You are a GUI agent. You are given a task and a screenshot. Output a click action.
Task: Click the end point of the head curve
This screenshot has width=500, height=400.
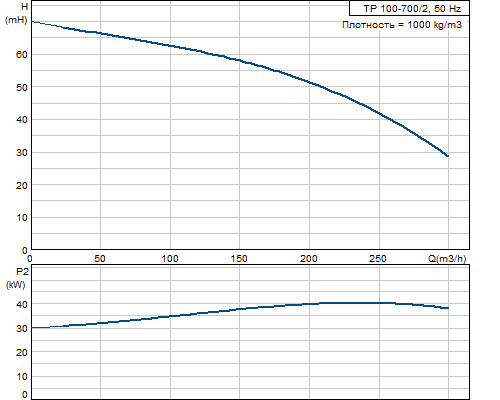click(x=447, y=156)
